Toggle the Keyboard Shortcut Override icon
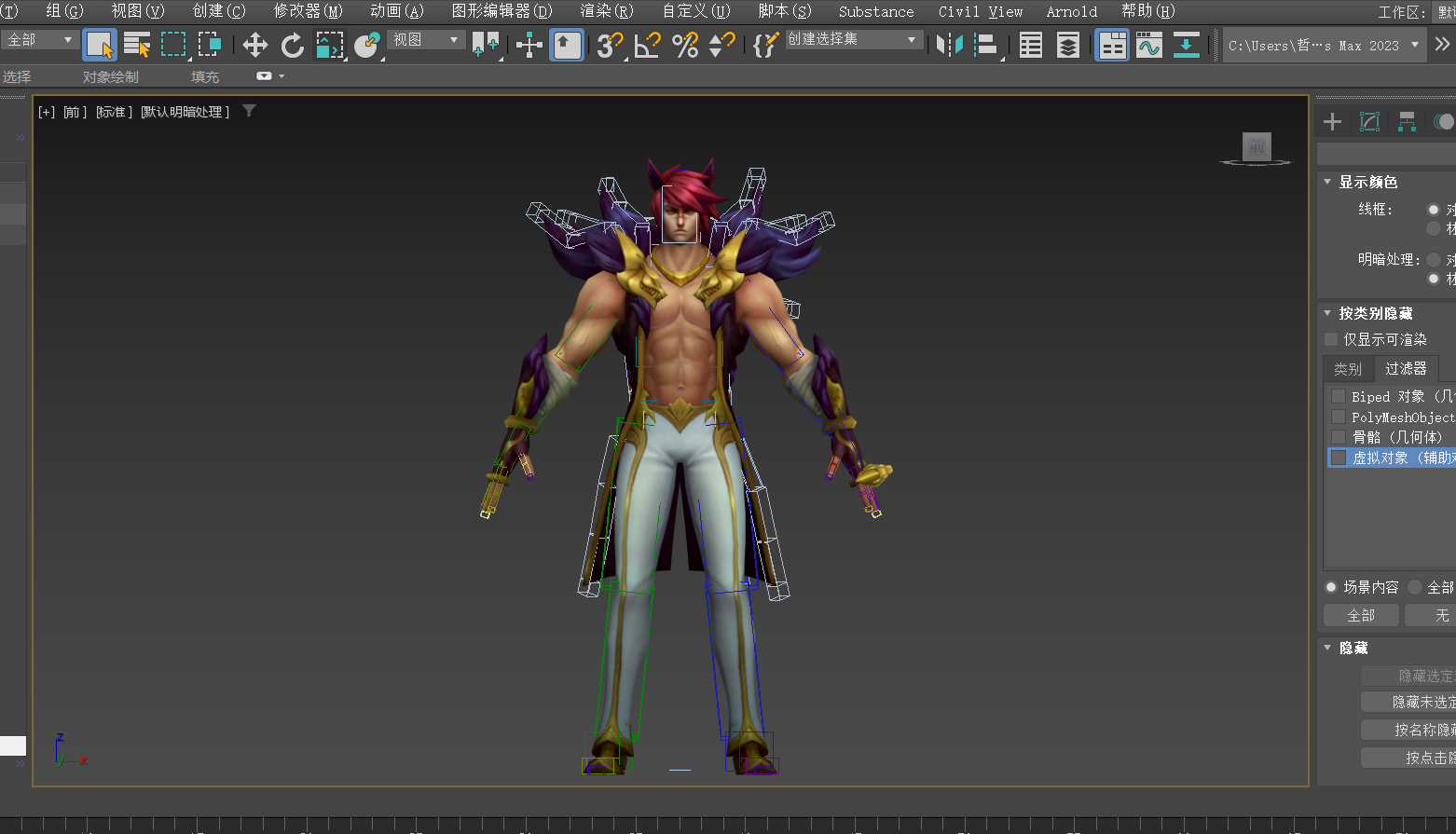 567,45
